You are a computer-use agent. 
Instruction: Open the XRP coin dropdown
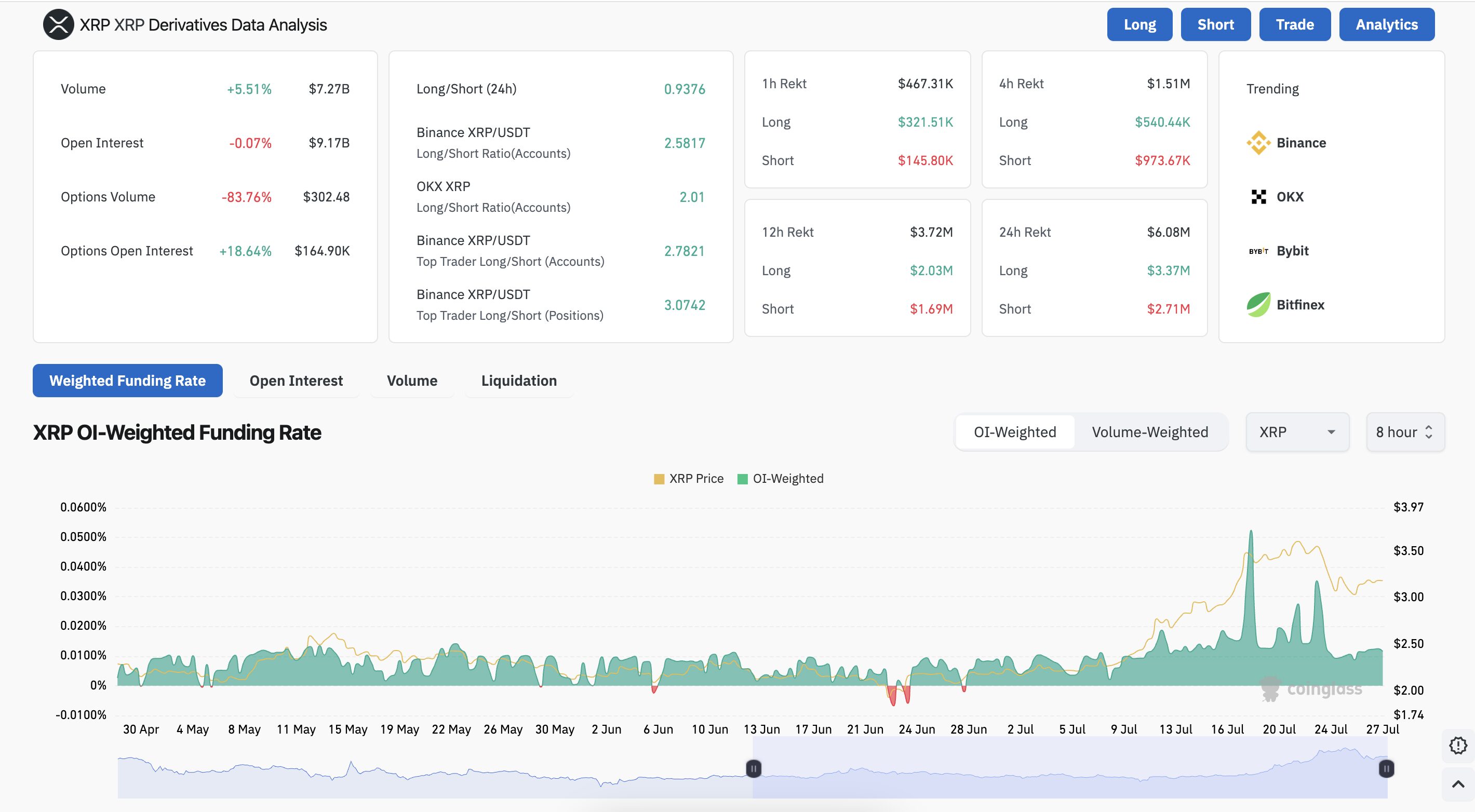point(1297,432)
